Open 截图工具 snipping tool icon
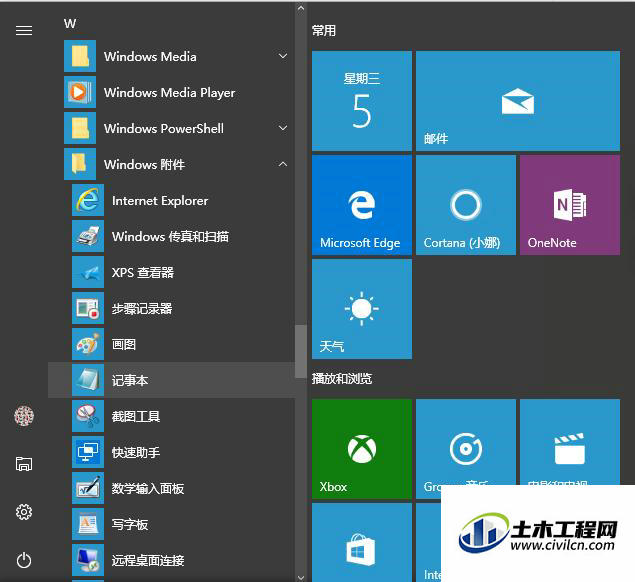This screenshot has height=582, width=635. 88,416
